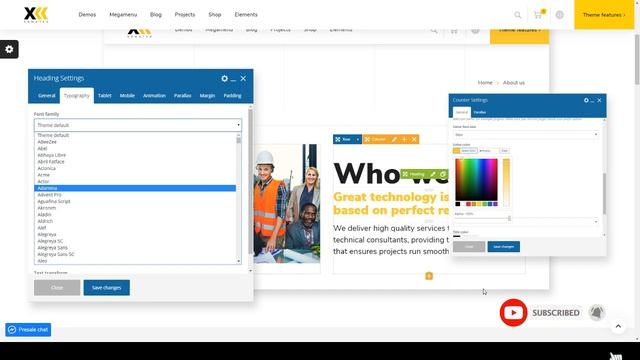Select the black preset color swatch below the picker
This screenshot has width=640, height=360.
coord(458,204)
